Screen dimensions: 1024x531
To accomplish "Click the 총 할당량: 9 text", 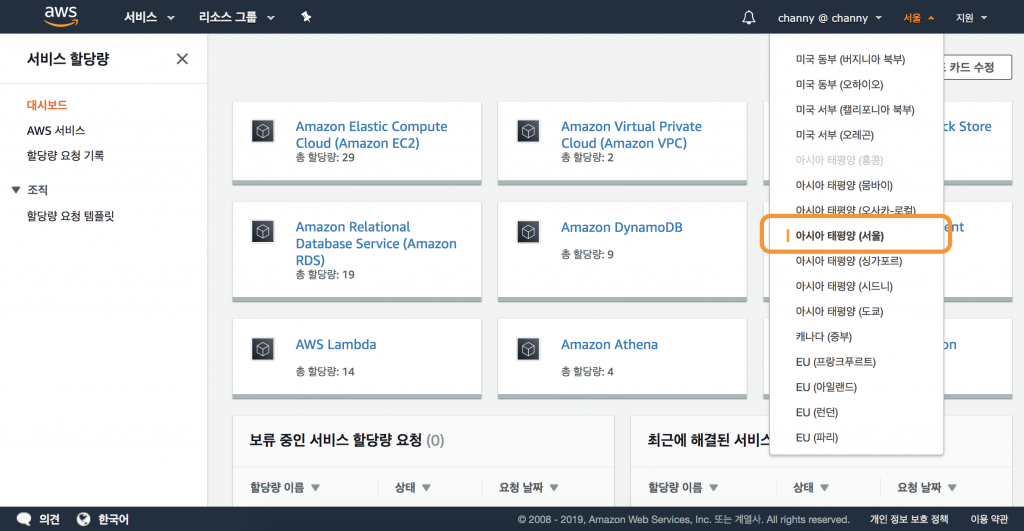I will (x=587, y=254).
